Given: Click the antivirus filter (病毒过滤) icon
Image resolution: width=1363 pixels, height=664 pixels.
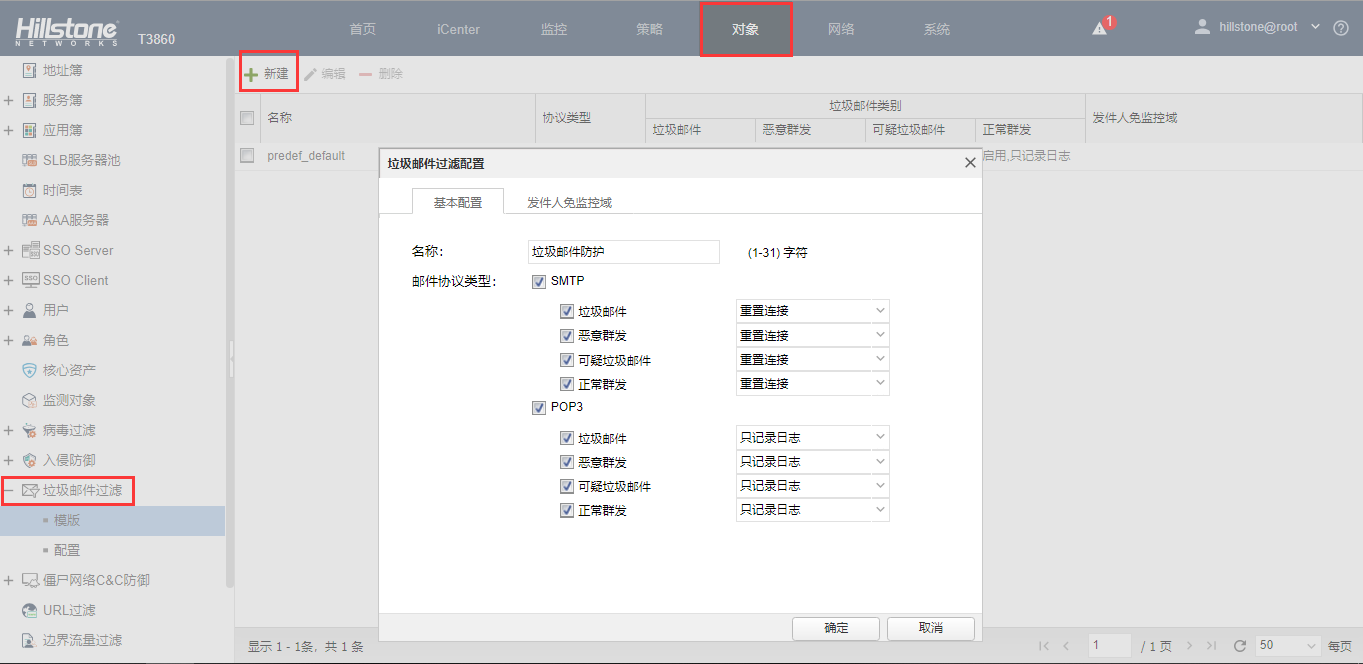Looking at the screenshot, I should tap(30, 430).
